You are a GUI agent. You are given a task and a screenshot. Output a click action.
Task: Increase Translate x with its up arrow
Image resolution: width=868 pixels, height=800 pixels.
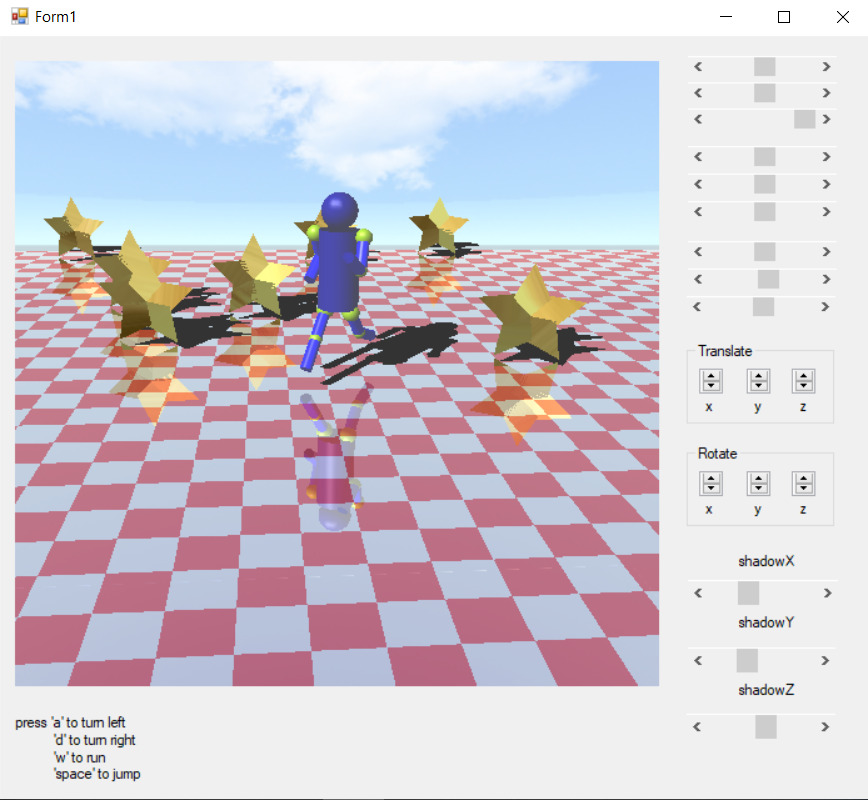[711, 376]
